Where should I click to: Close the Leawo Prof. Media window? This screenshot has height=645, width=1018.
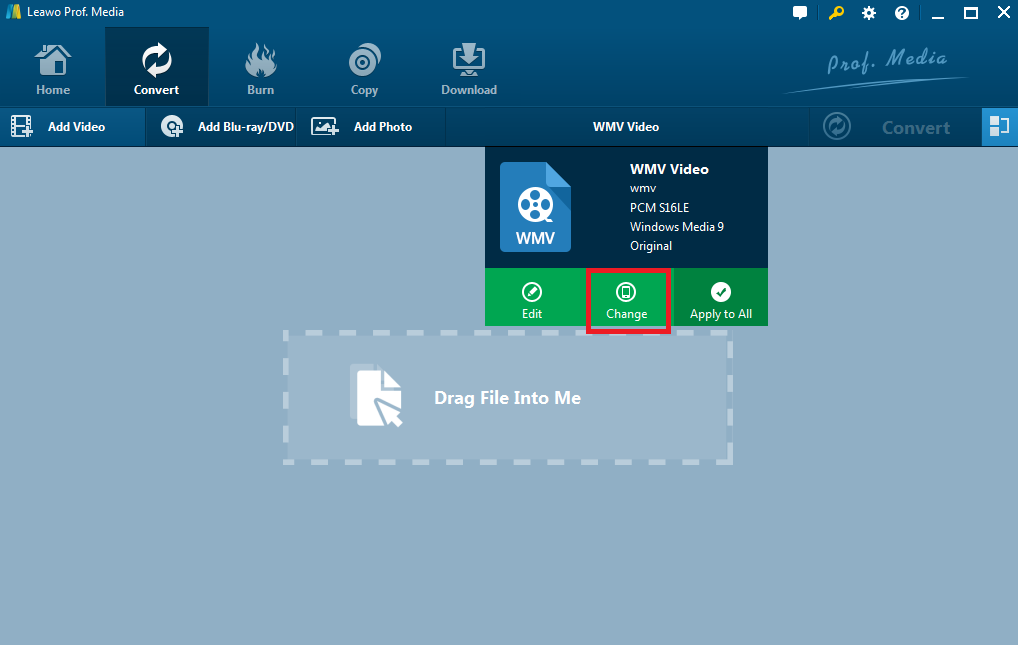coord(1004,12)
